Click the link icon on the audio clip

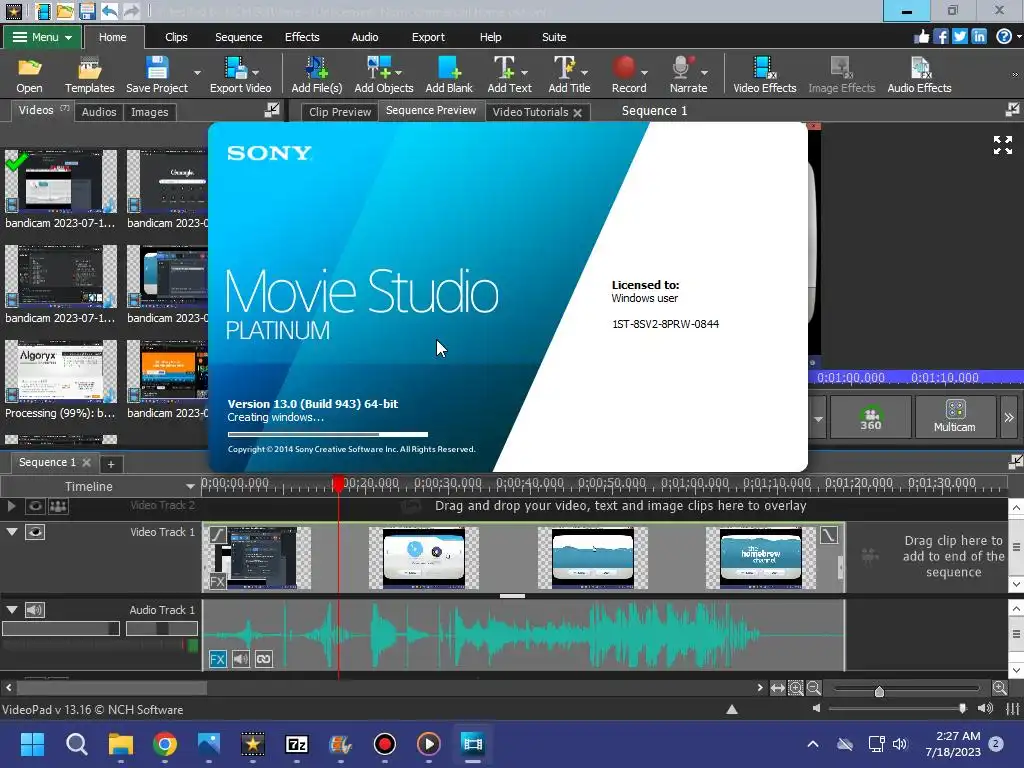coord(263,659)
